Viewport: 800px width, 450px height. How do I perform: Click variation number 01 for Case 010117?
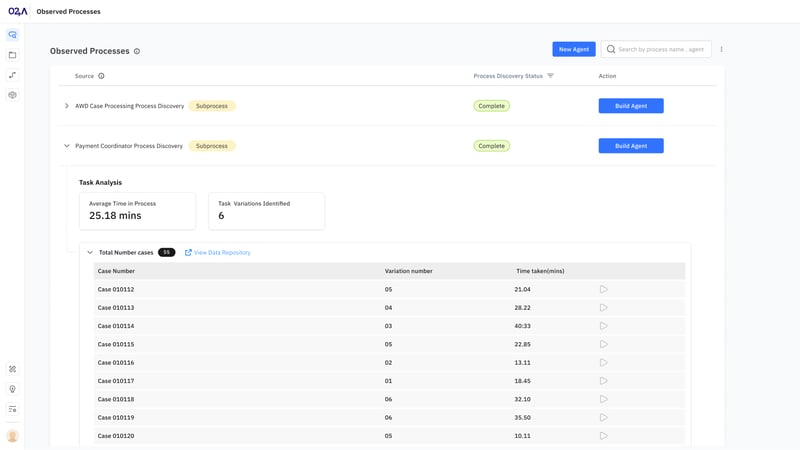(x=388, y=381)
